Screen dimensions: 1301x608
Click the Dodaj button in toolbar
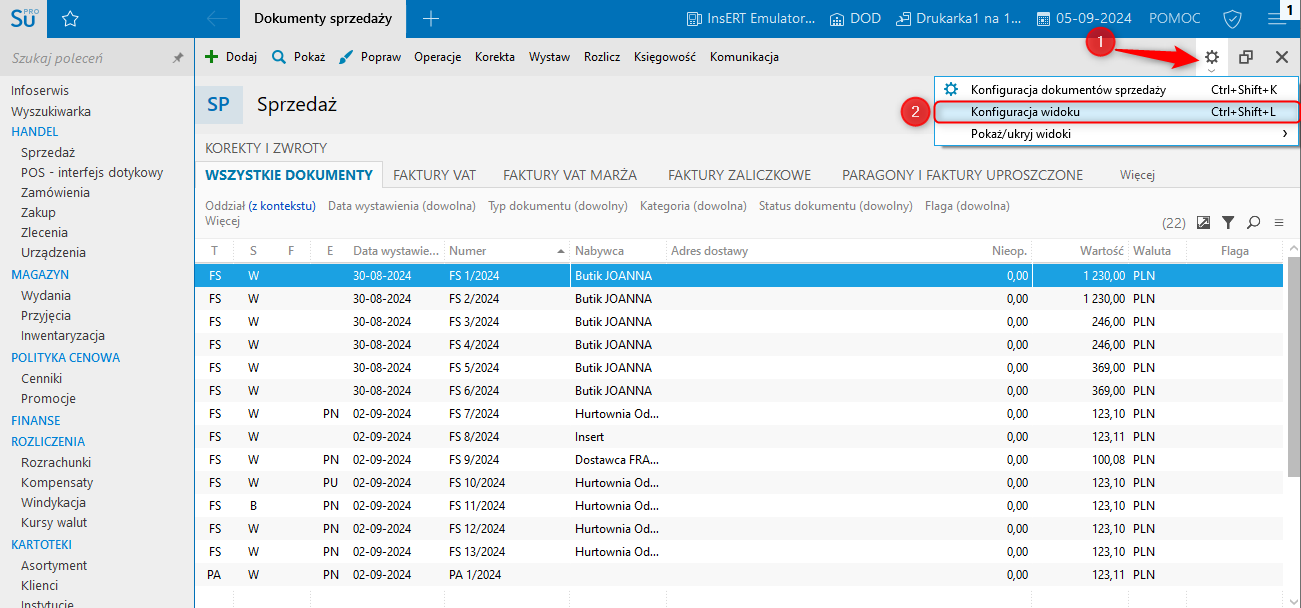point(231,57)
